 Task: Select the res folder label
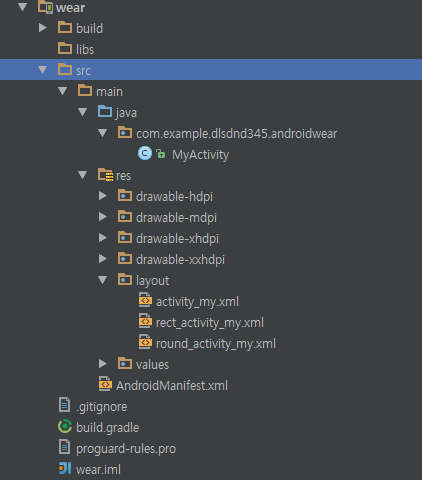click(x=123, y=176)
